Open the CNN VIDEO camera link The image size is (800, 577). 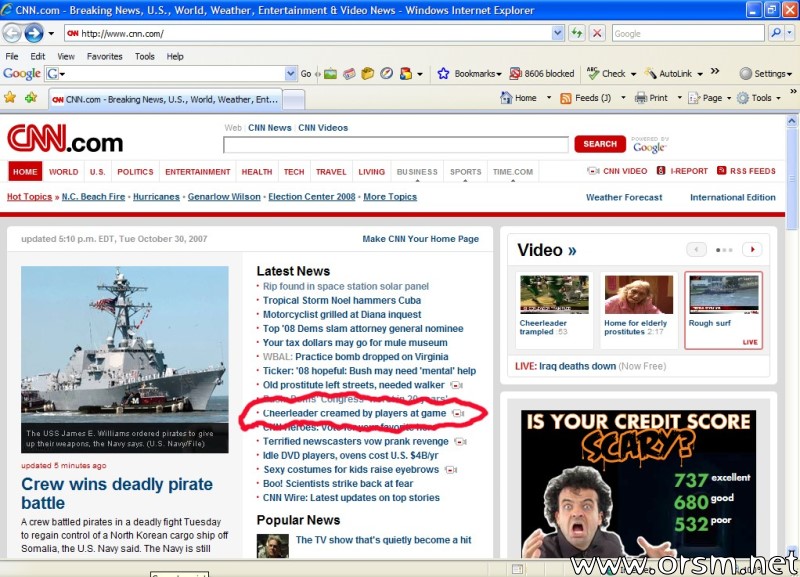617,171
